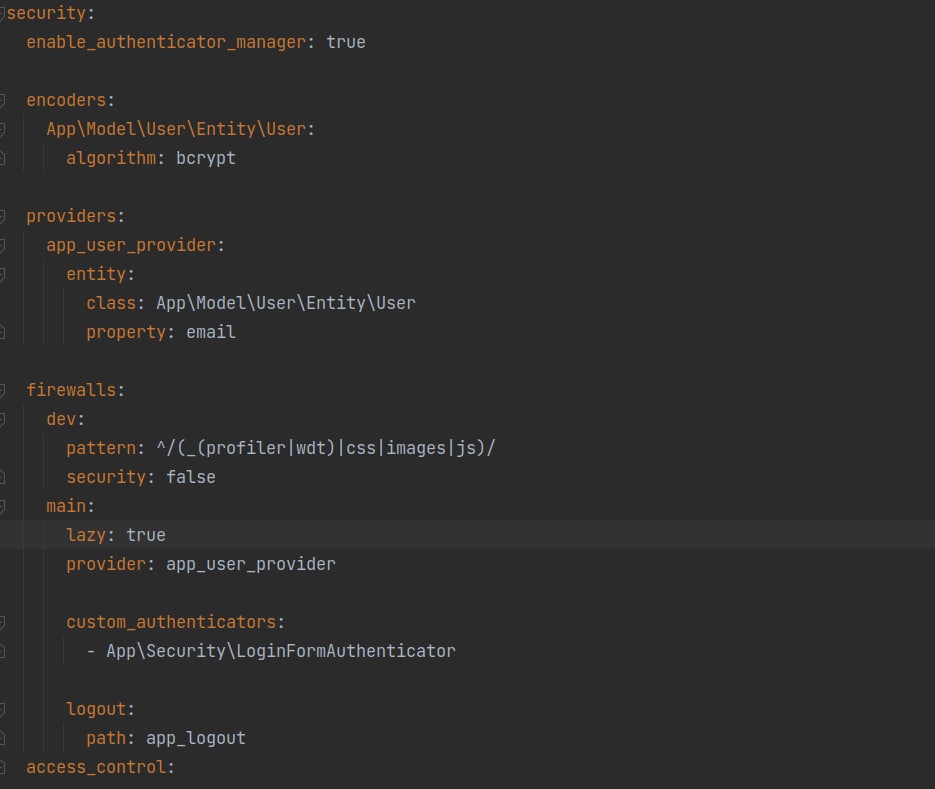Click the true value of lazy
935x789 pixels.
point(146,535)
